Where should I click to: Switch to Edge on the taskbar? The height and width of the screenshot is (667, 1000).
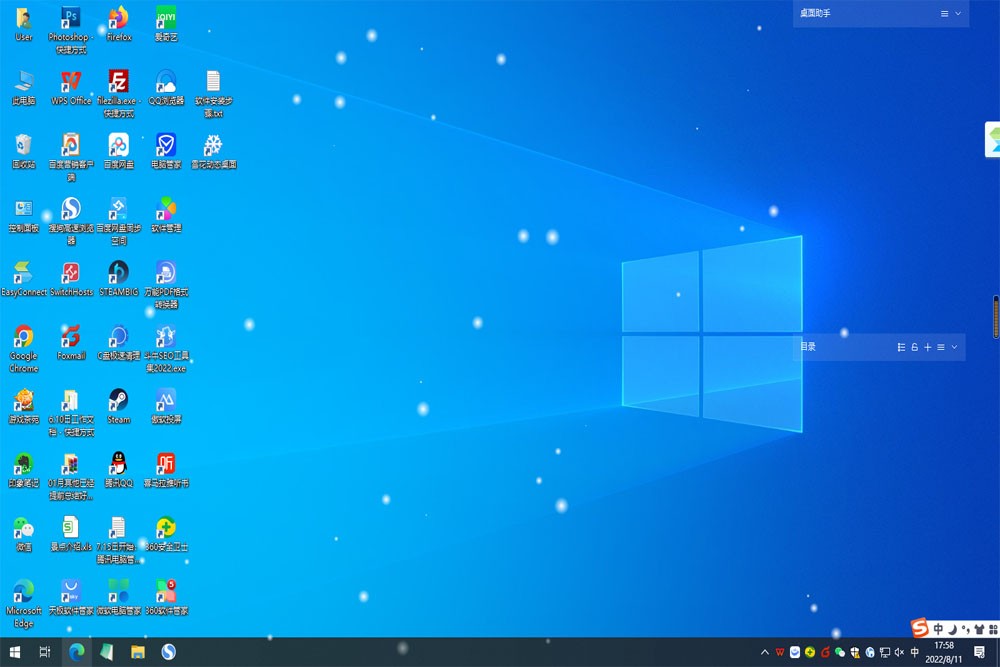click(x=77, y=652)
